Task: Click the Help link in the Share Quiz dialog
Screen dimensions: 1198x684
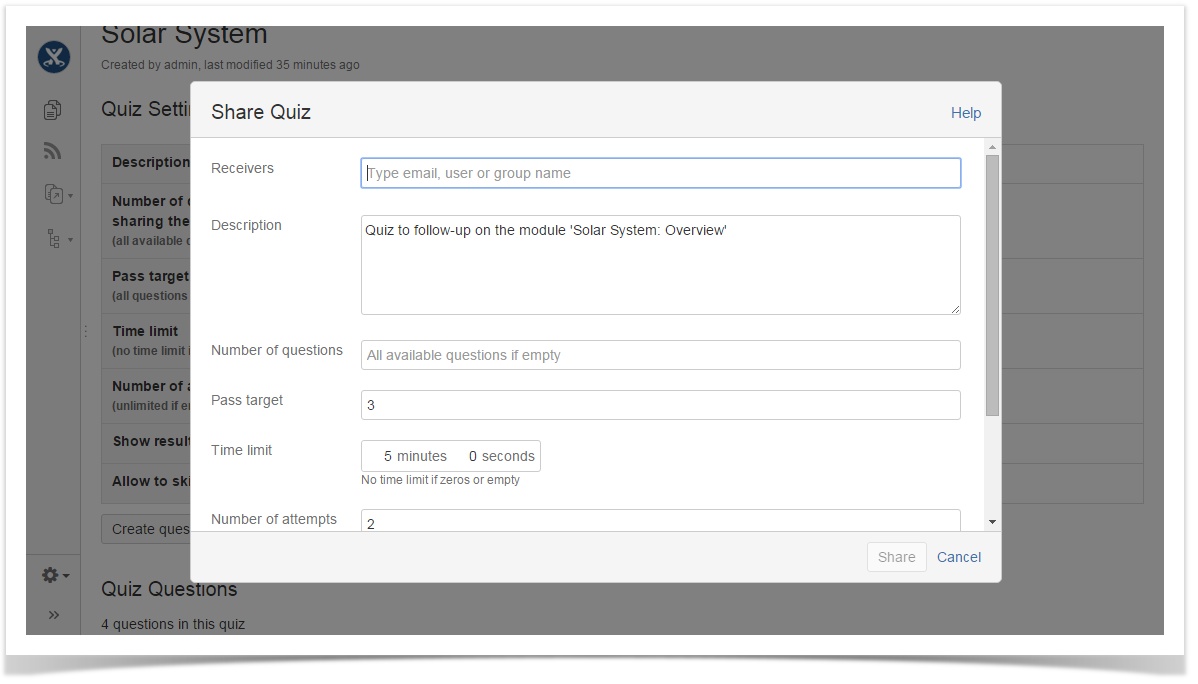Action: (965, 113)
